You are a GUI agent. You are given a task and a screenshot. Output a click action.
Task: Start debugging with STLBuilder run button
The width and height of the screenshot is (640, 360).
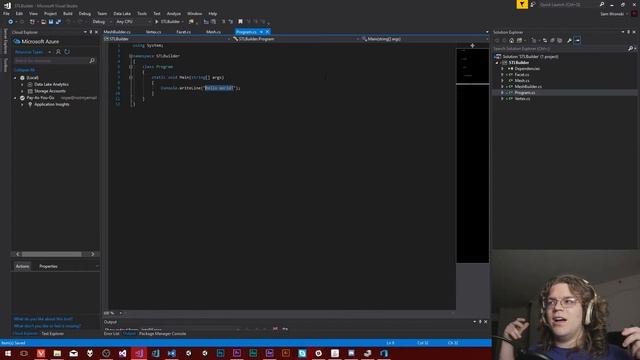coord(168,22)
